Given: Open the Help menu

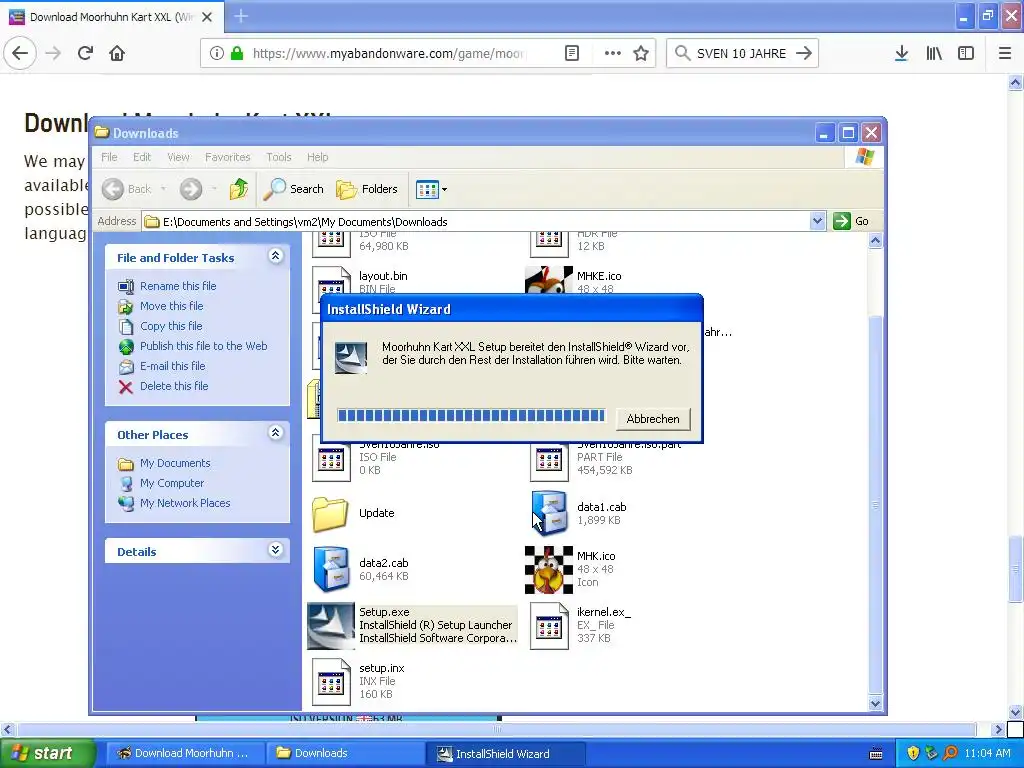Looking at the screenshot, I should (317, 157).
